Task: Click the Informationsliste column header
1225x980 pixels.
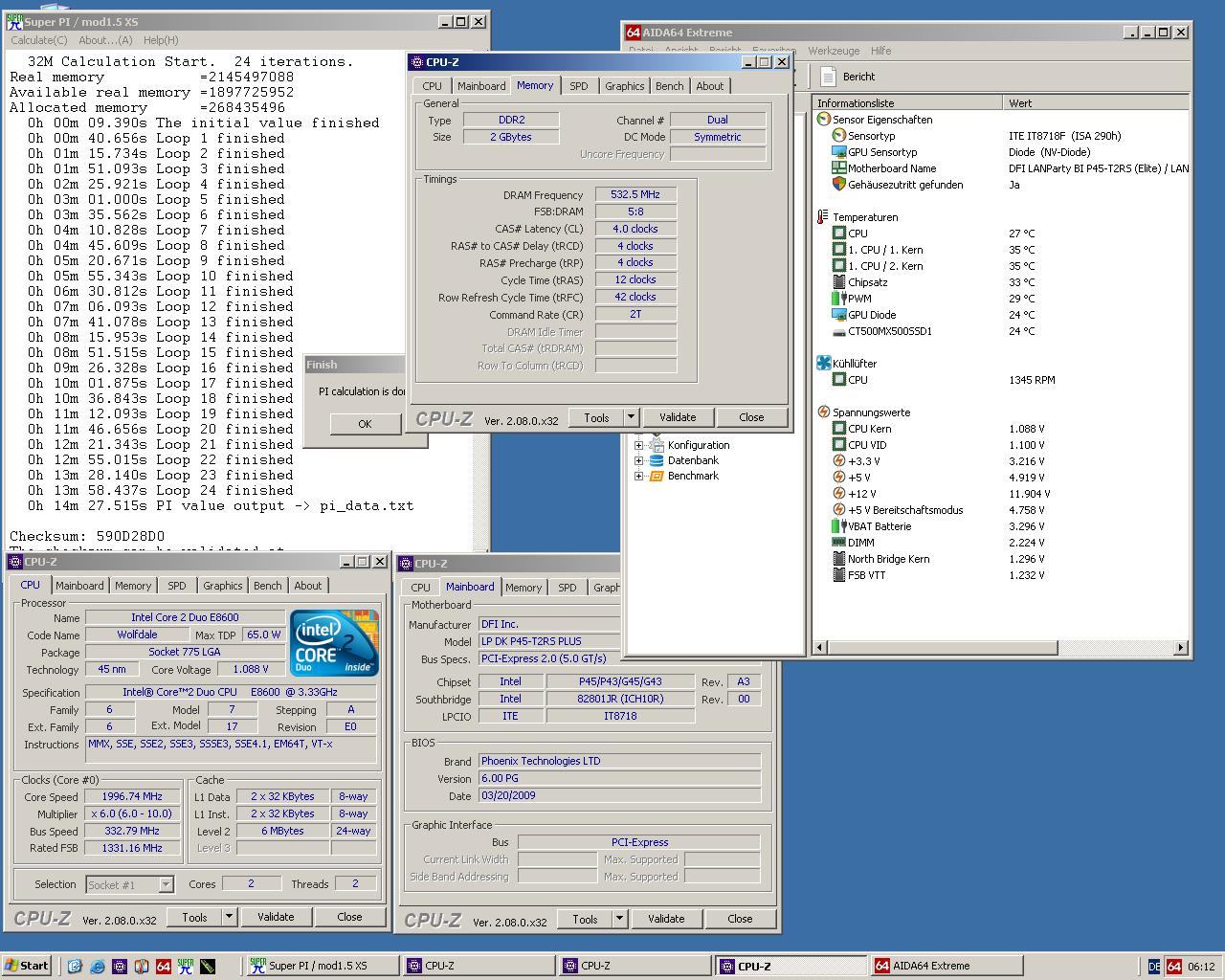Action: pyautogui.click(x=907, y=103)
